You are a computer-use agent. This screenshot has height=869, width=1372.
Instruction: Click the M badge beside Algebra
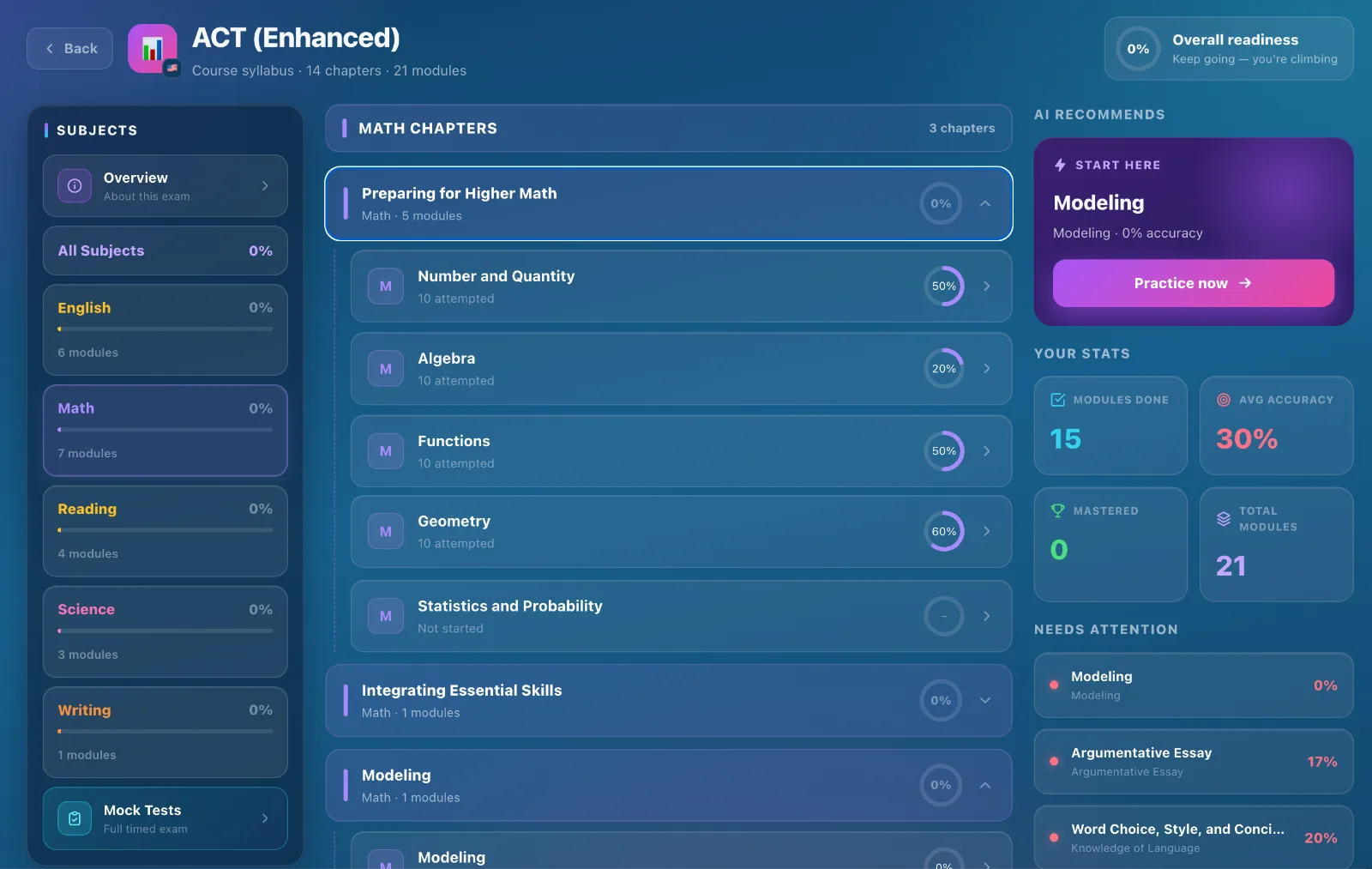(x=386, y=369)
